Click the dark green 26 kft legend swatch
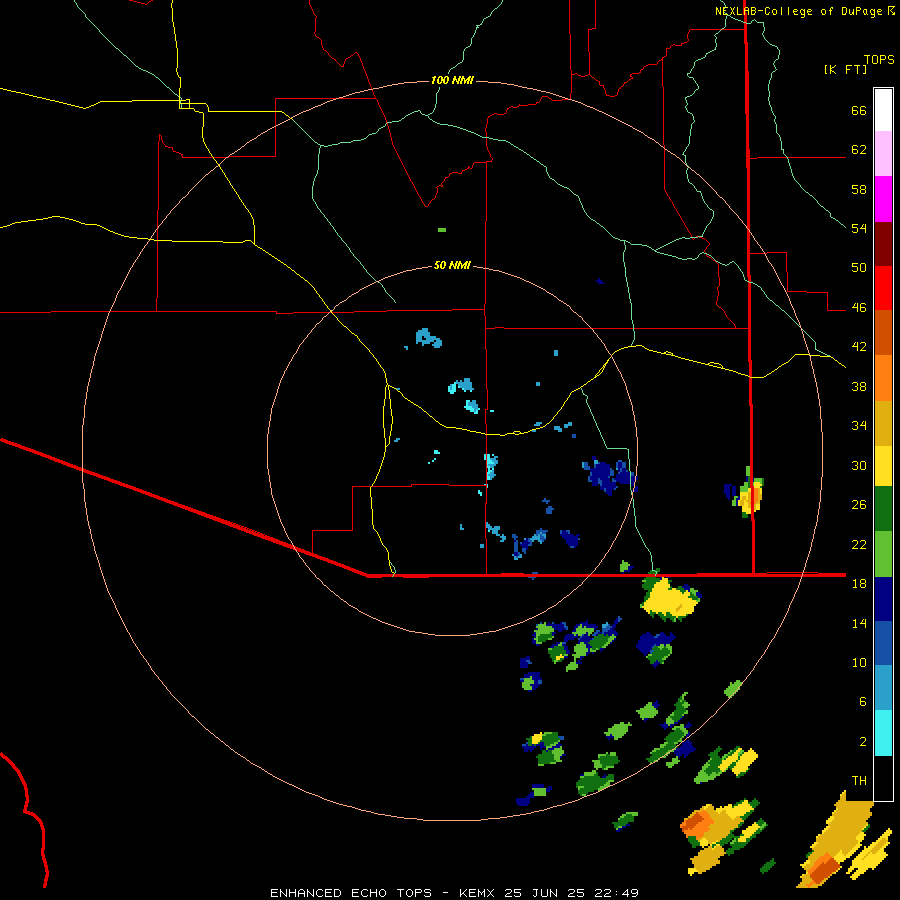 (x=883, y=508)
